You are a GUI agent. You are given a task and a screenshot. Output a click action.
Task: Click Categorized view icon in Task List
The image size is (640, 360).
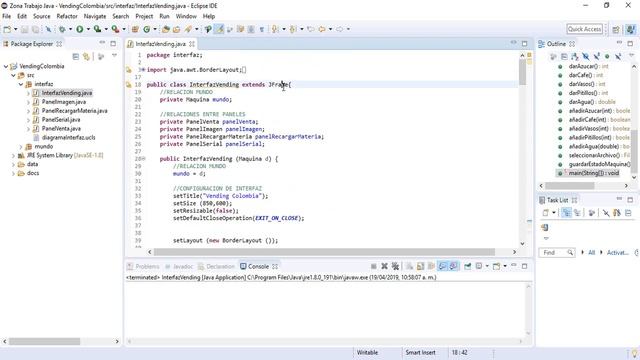click(567, 213)
